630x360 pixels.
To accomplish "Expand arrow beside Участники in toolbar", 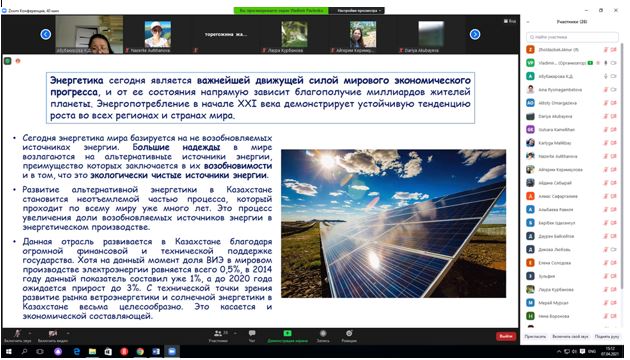I will pyautogui.click(x=235, y=333).
